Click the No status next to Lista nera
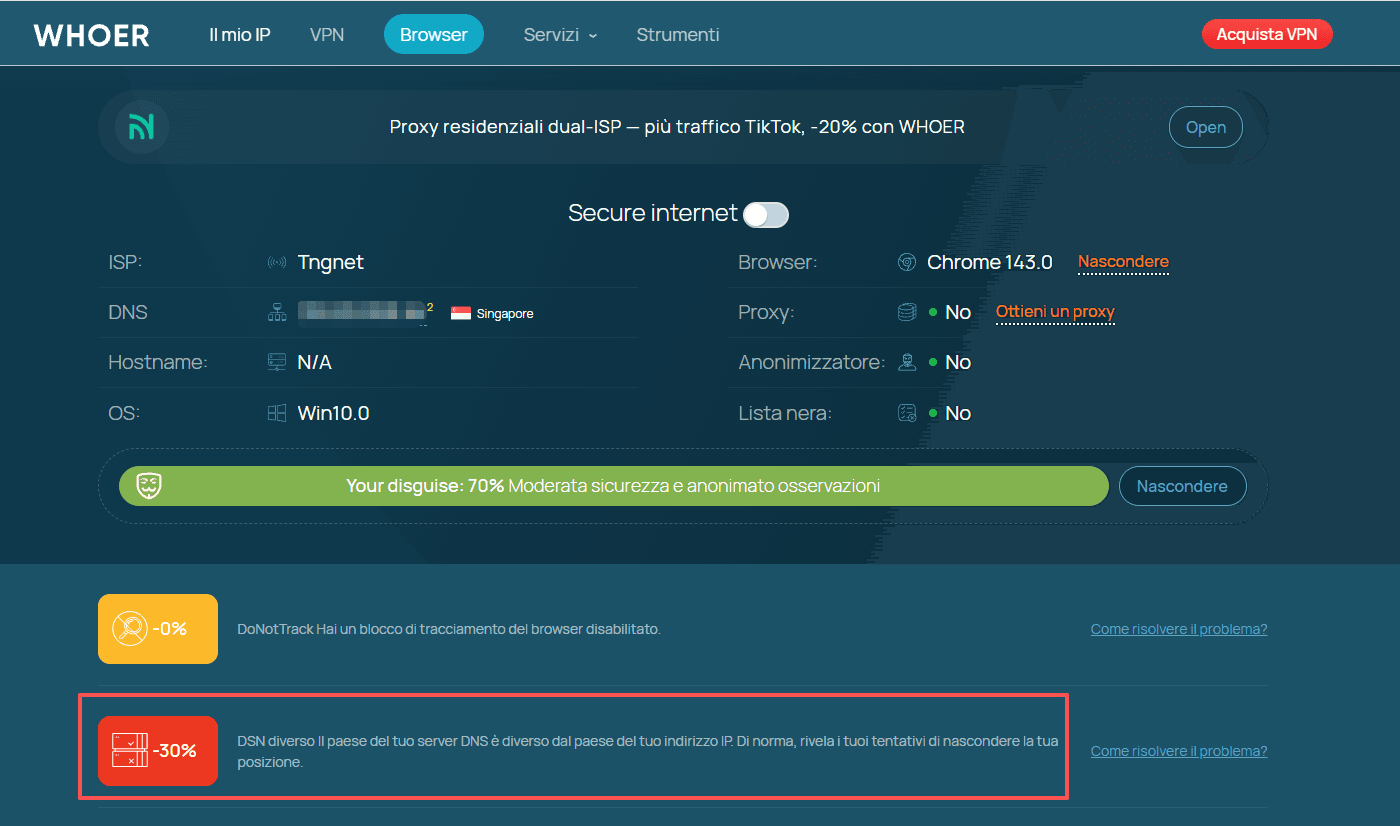 point(958,413)
